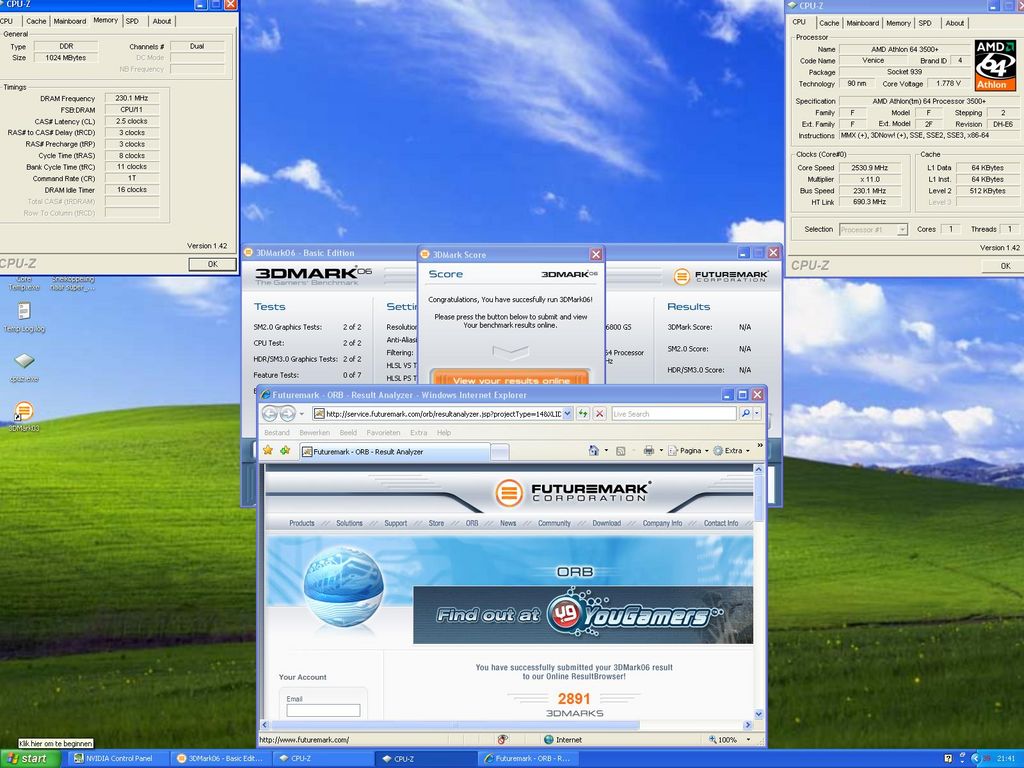Click View your results online button

(x=511, y=379)
